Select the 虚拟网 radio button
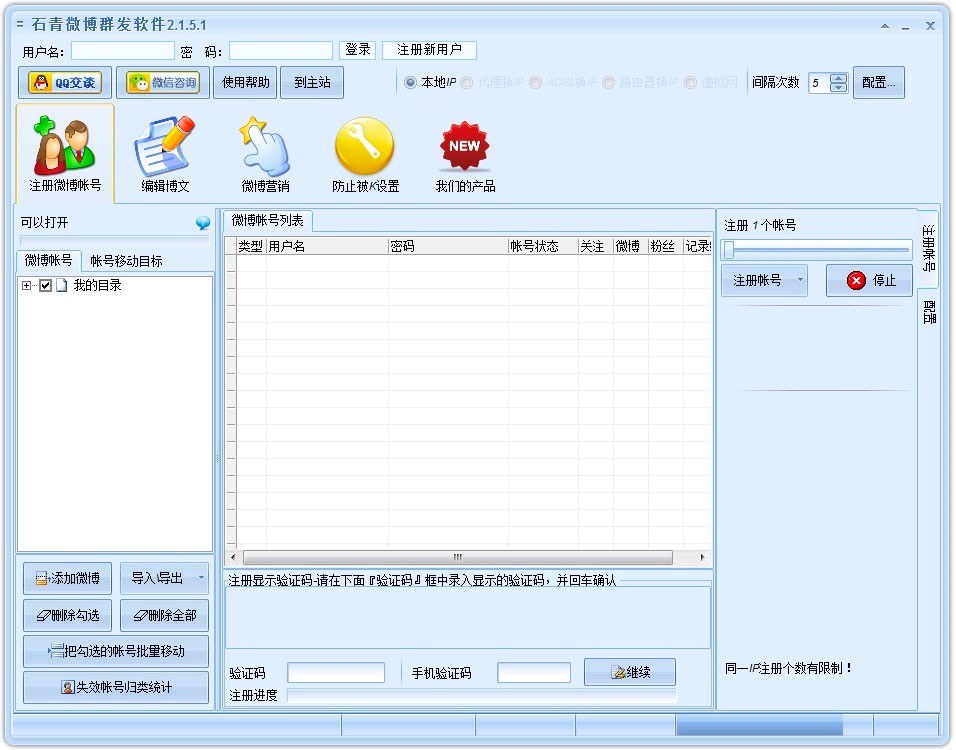The height and width of the screenshot is (750, 956). (690, 82)
